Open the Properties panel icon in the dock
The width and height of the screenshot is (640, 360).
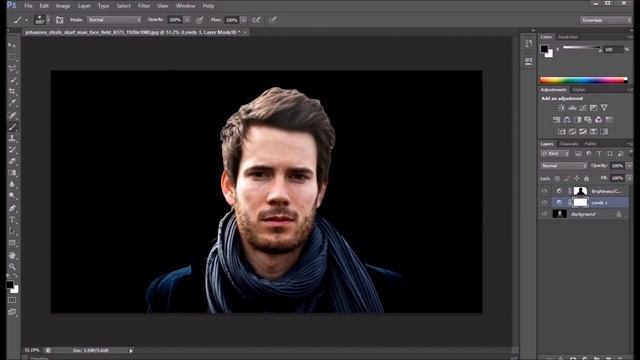pyautogui.click(x=529, y=61)
